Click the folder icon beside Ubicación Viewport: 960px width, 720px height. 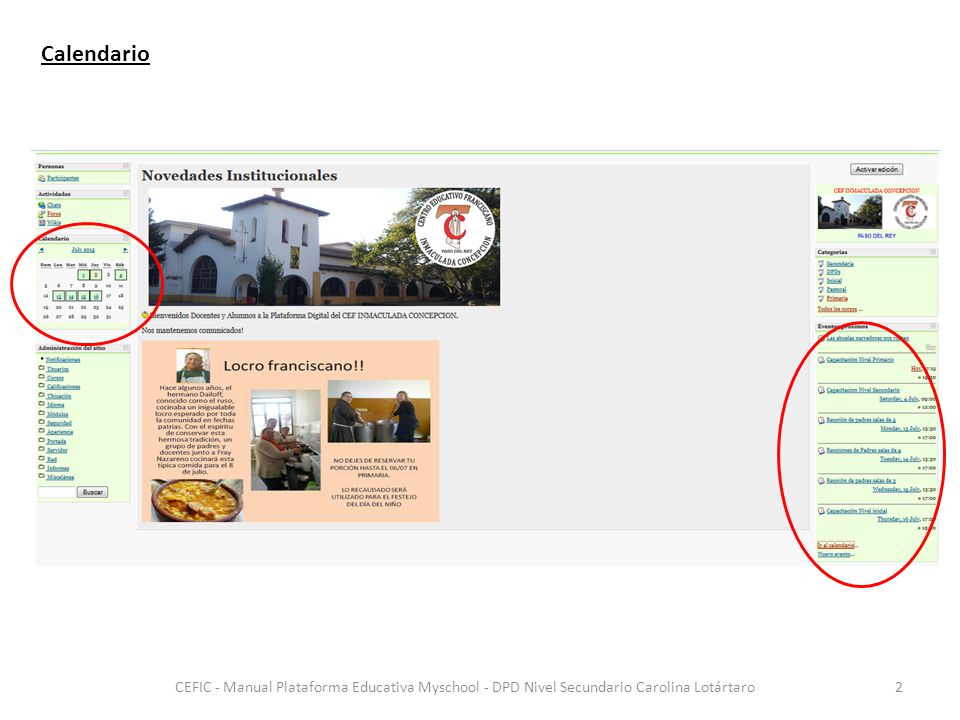pos(42,395)
